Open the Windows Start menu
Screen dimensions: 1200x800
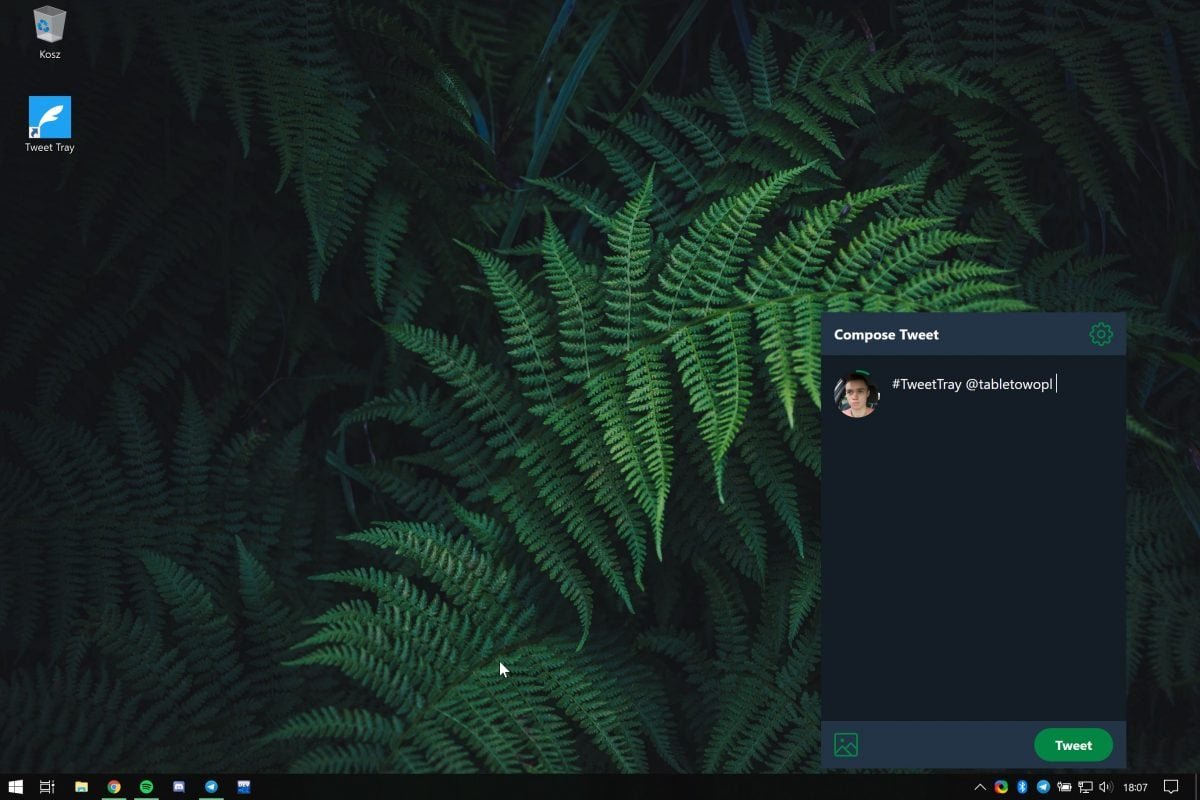(15, 787)
